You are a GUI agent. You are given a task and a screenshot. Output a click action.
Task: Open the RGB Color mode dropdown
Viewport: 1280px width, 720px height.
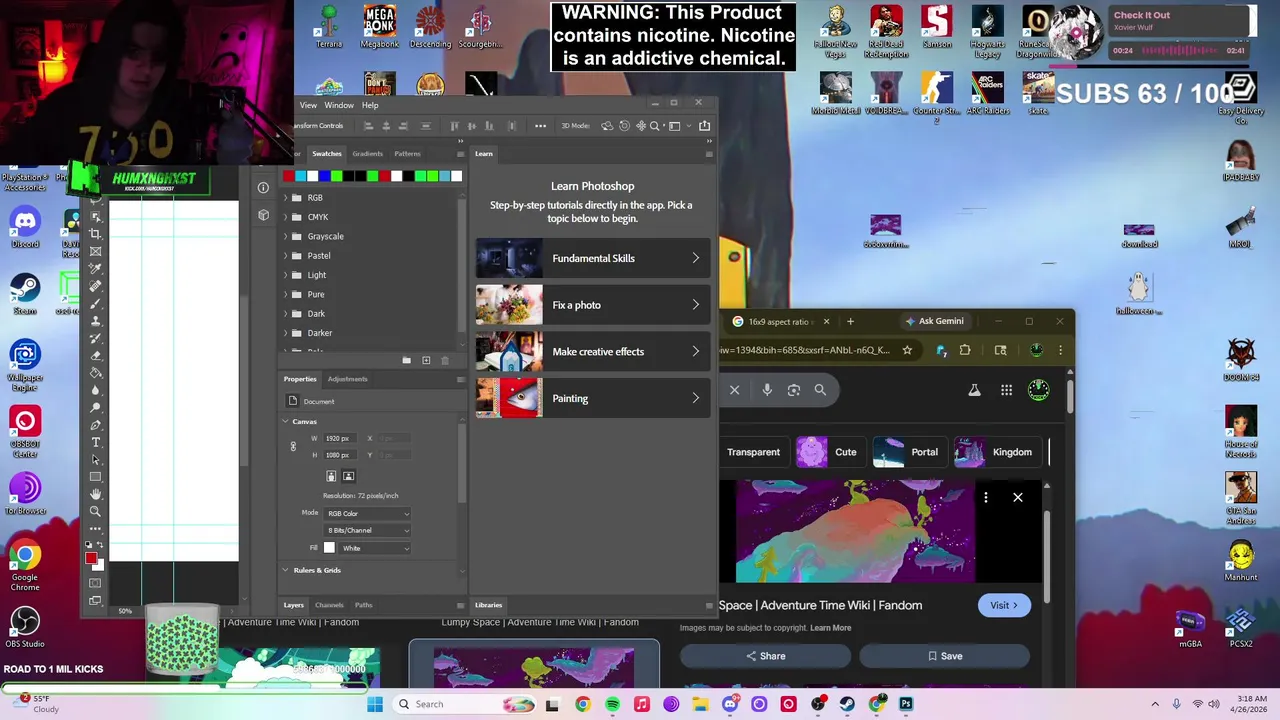[x=368, y=514]
